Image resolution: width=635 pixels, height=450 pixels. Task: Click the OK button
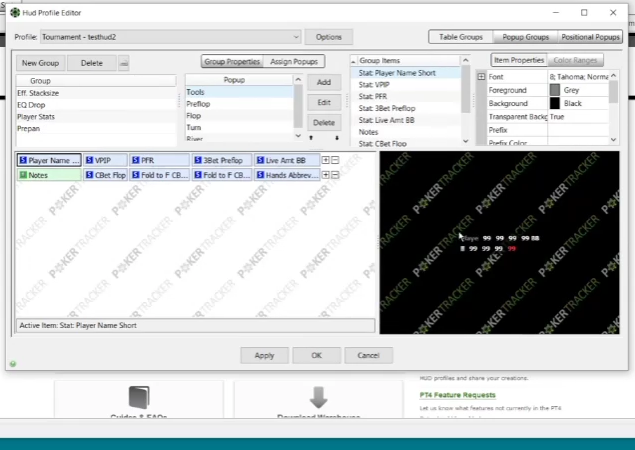316,355
